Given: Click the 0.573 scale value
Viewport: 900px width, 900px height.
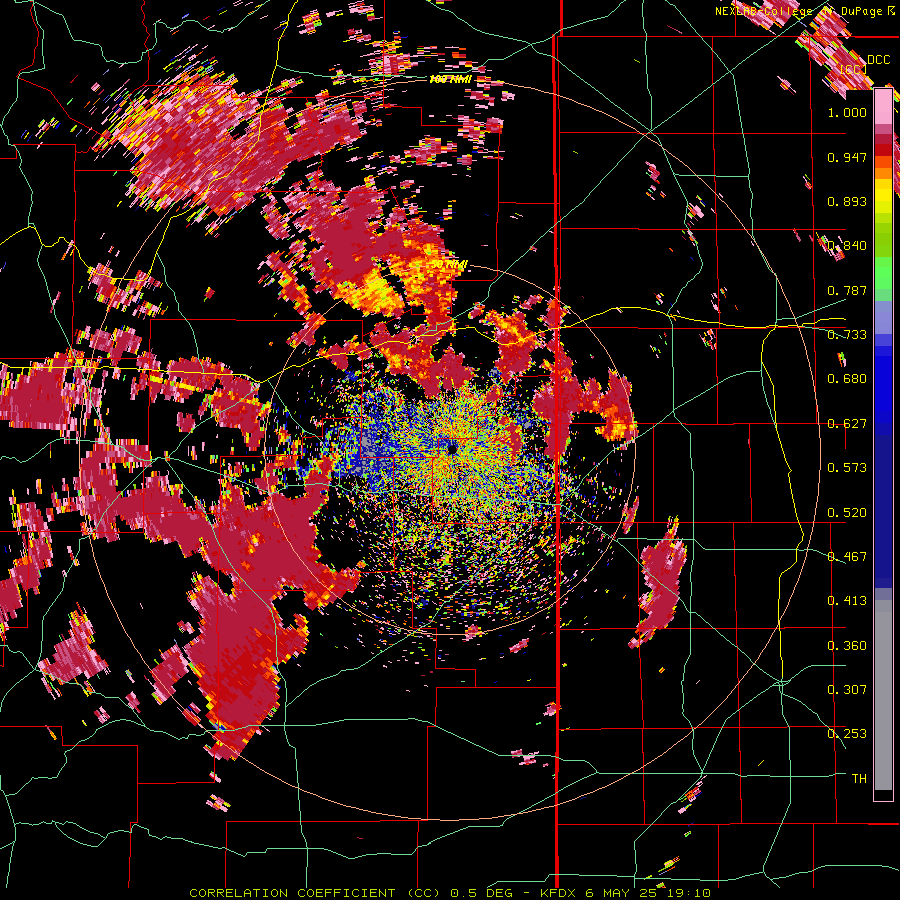Looking at the screenshot, I should coord(847,468).
